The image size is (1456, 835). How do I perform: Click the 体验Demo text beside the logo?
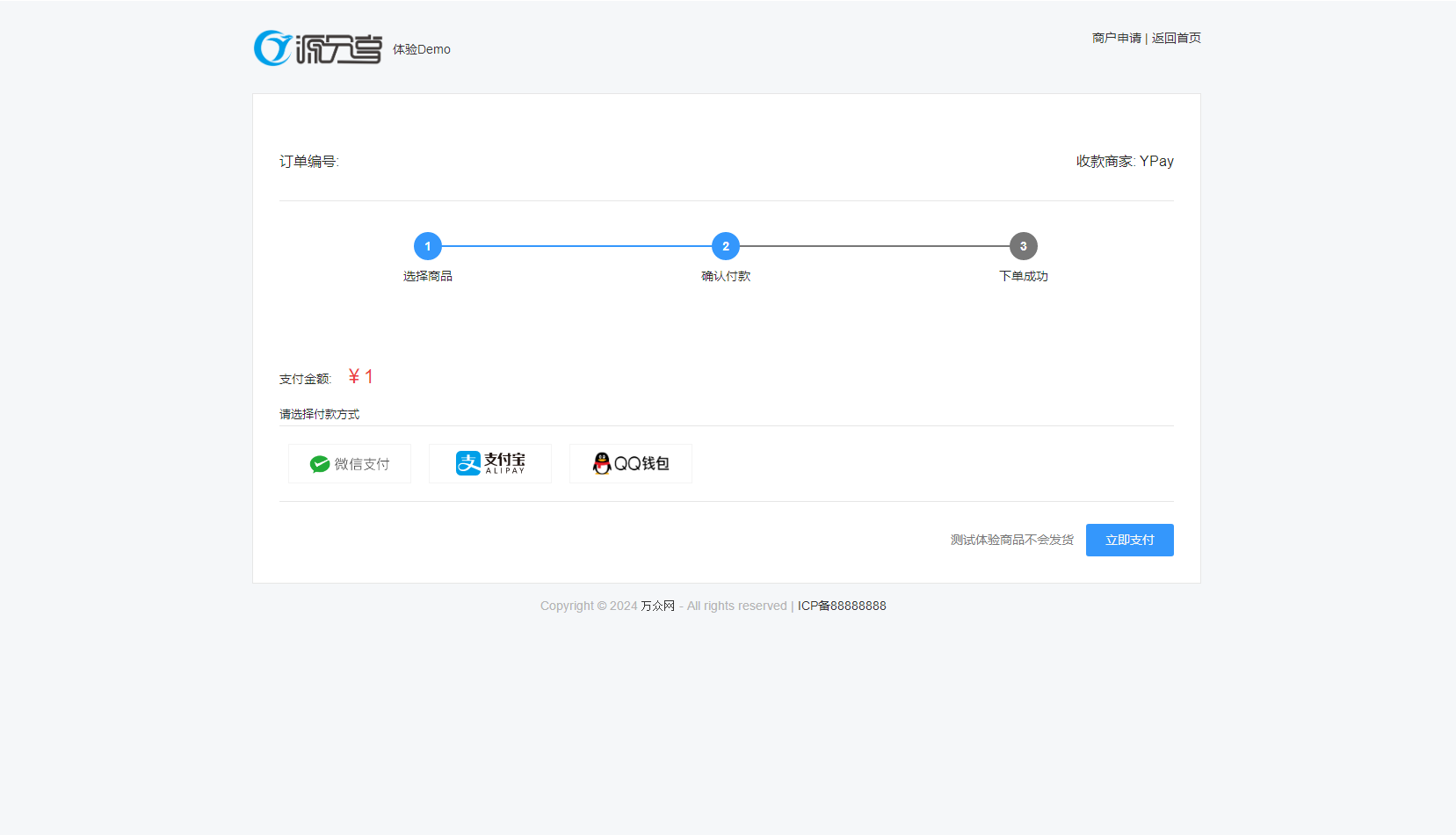(422, 49)
